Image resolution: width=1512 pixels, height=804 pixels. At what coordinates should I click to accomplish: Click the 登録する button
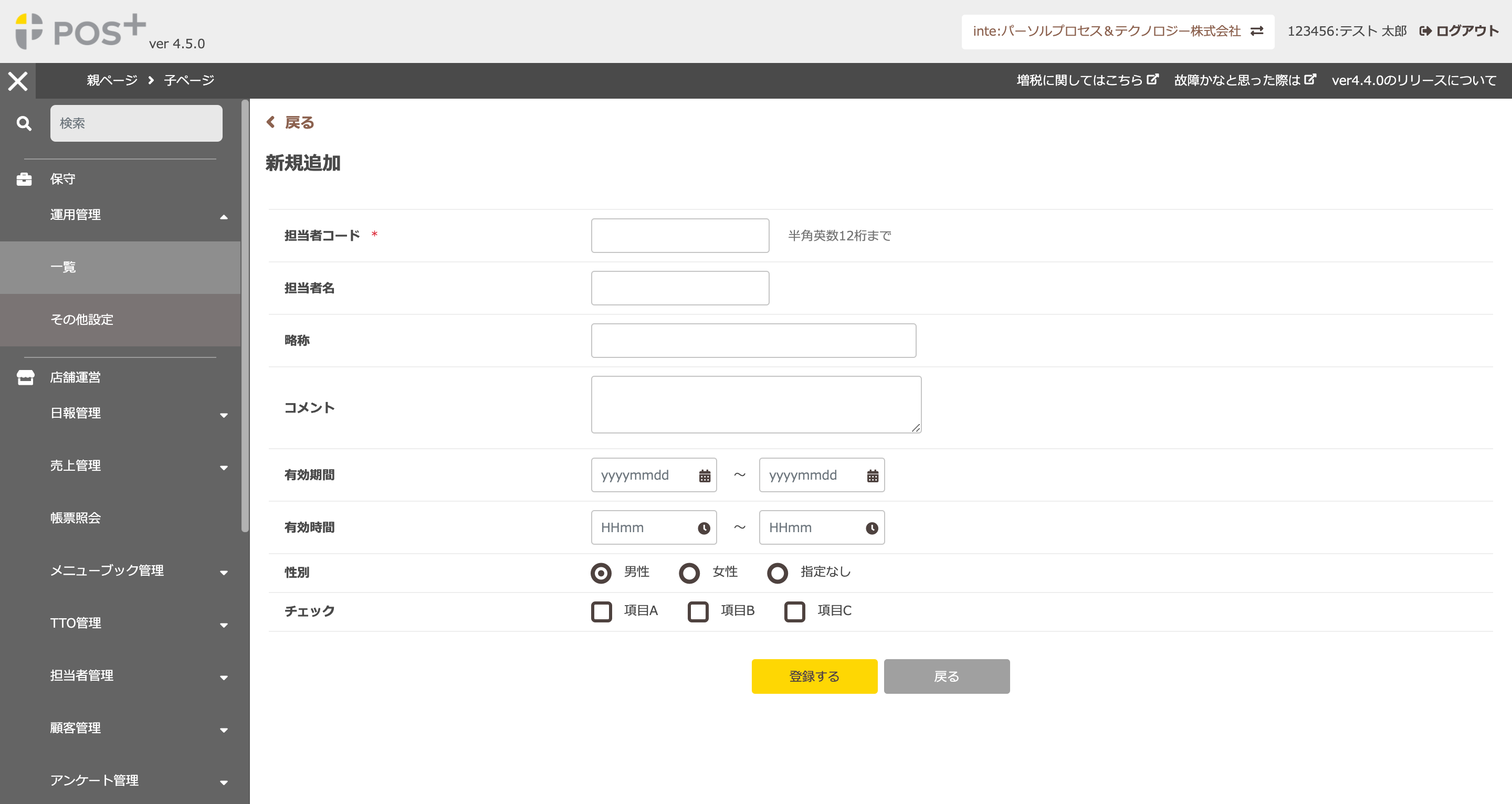814,676
